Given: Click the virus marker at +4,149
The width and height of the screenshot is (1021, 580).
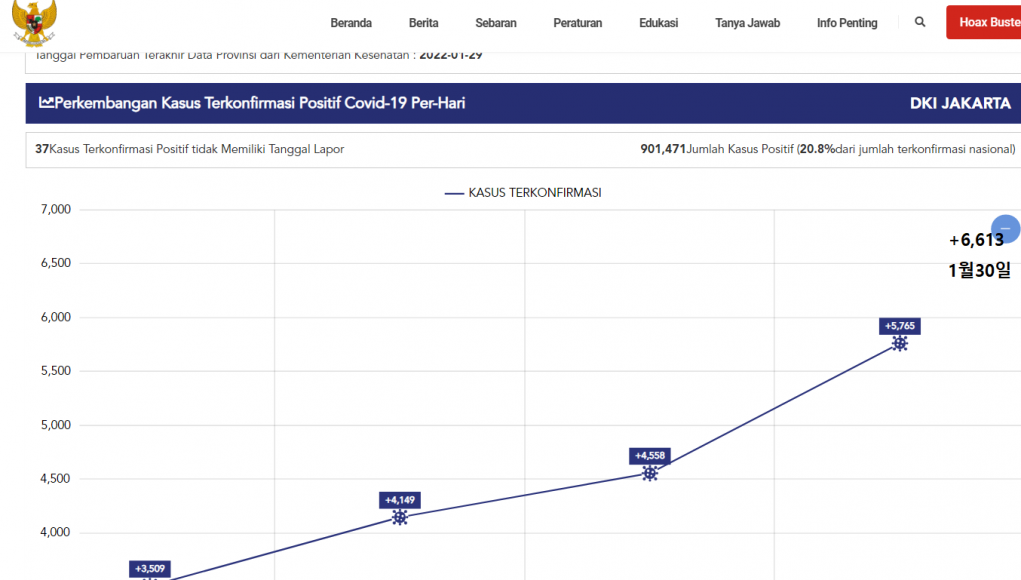Looking at the screenshot, I should [400, 517].
